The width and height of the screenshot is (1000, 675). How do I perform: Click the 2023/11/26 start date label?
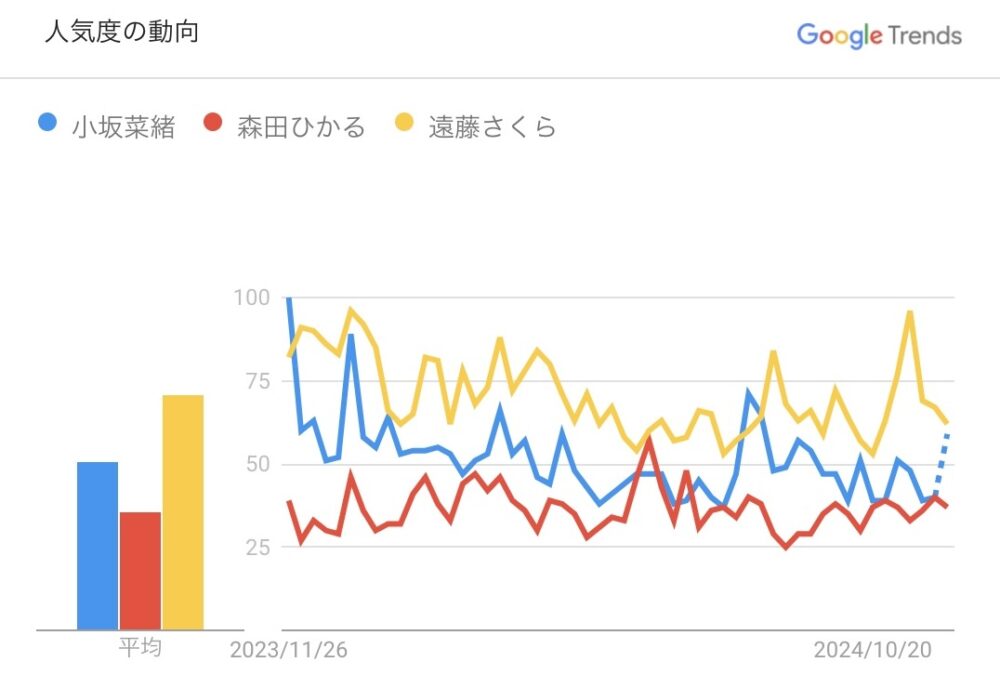point(289,651)
